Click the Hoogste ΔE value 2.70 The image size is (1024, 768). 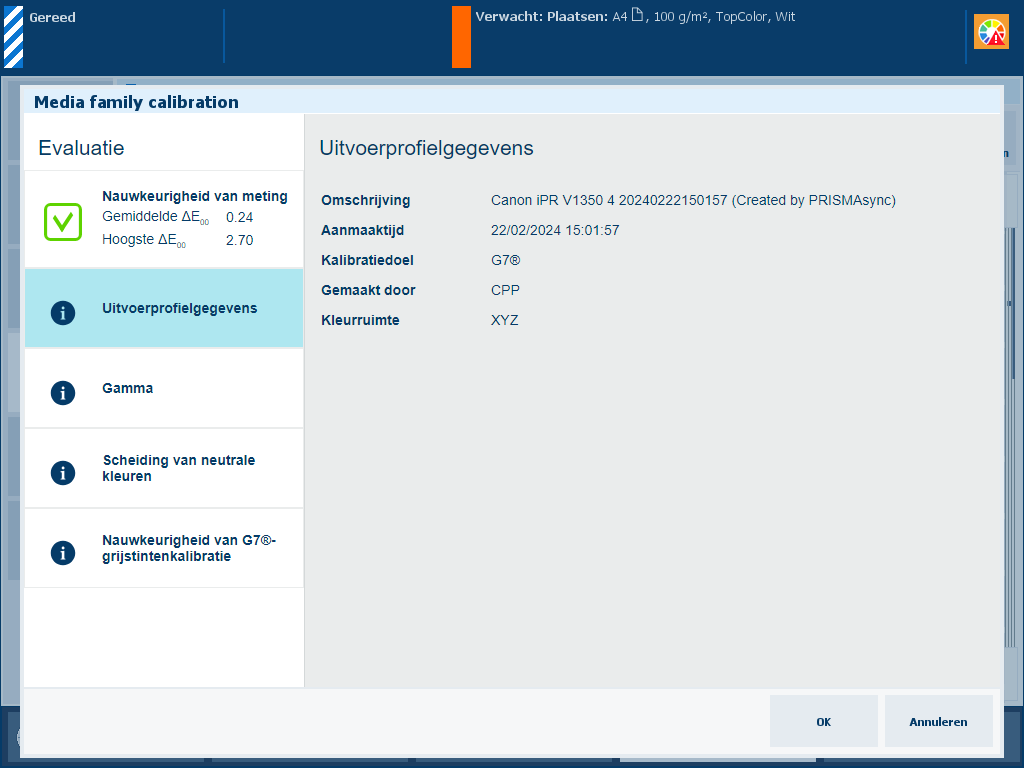(x=240, y=240)
